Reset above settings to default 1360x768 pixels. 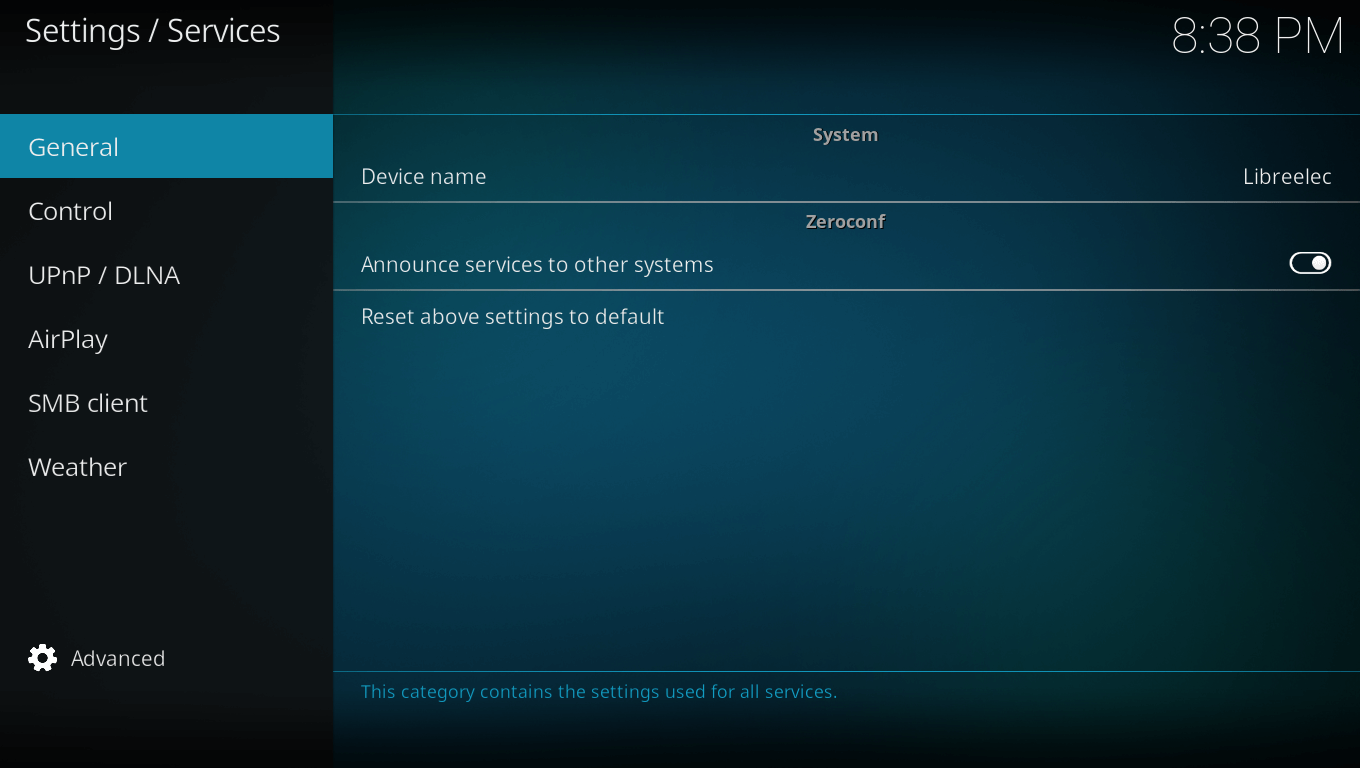coord(512,317)
